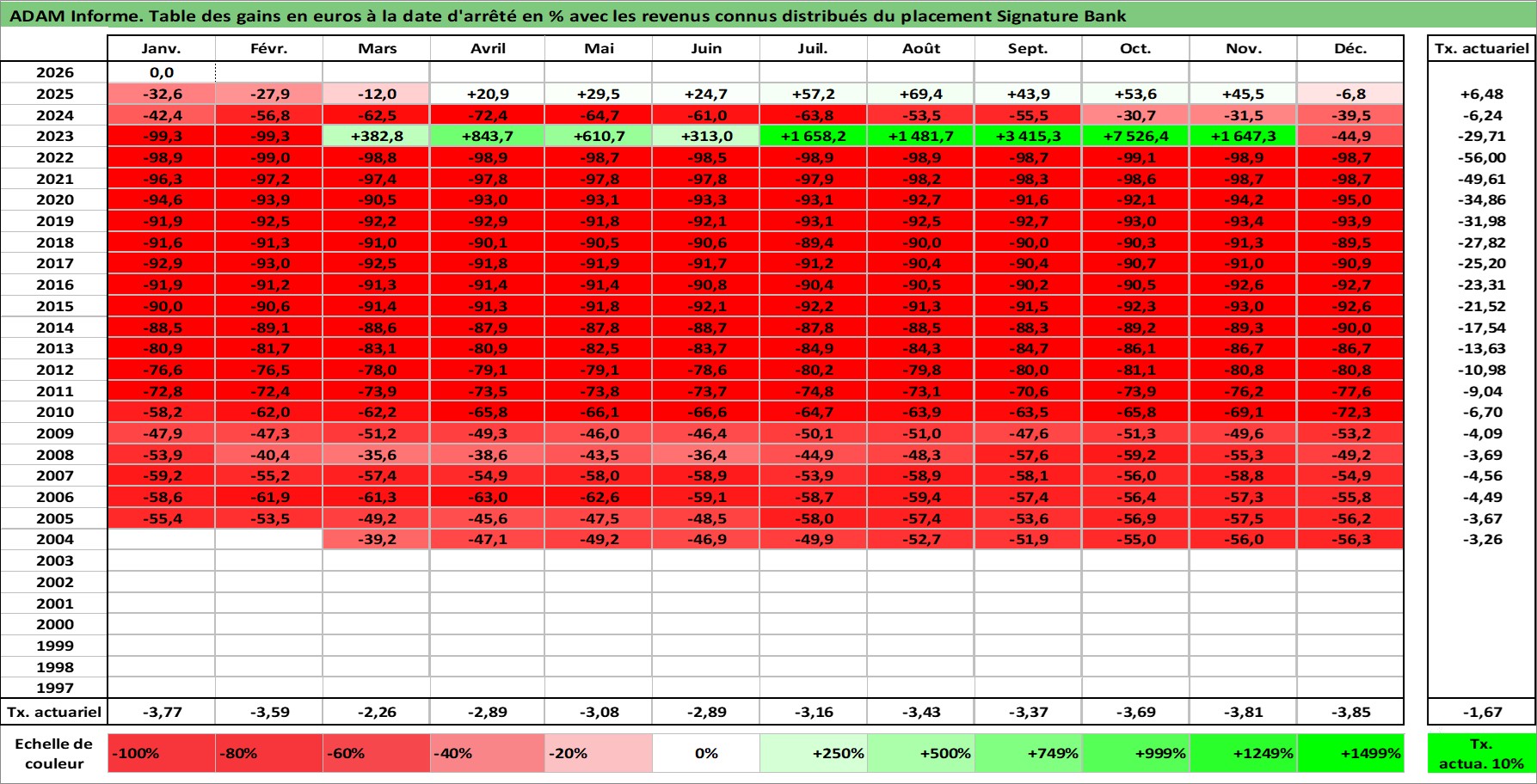Click the 'Janv.' column header

click(x=161, y=48)
